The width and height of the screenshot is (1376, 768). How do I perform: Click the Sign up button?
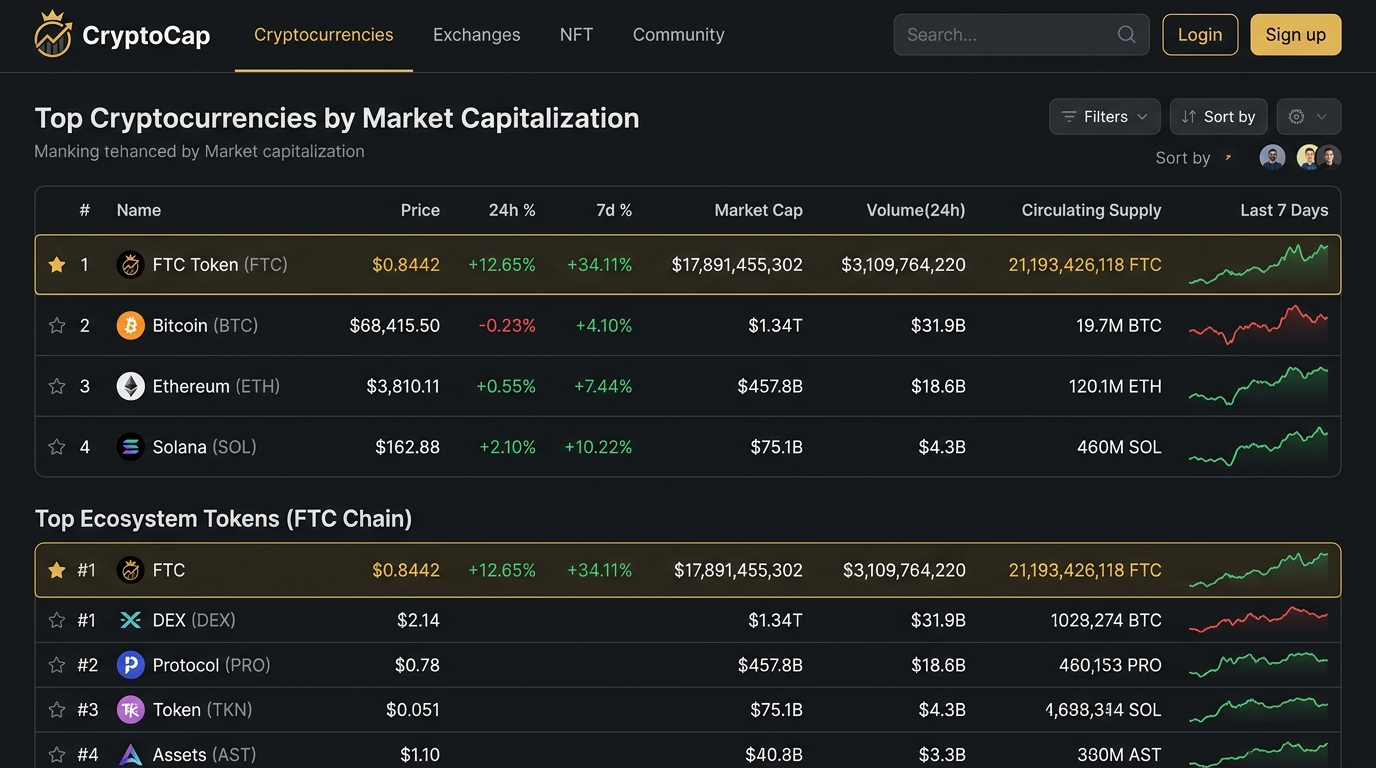pyautogui.click(x=1296, y=34)
